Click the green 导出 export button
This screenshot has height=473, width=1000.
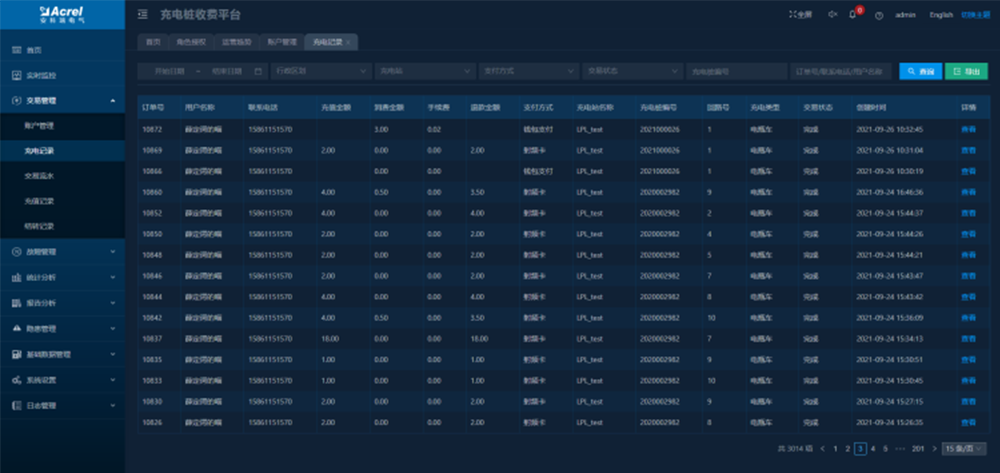[x=965, y=71]
